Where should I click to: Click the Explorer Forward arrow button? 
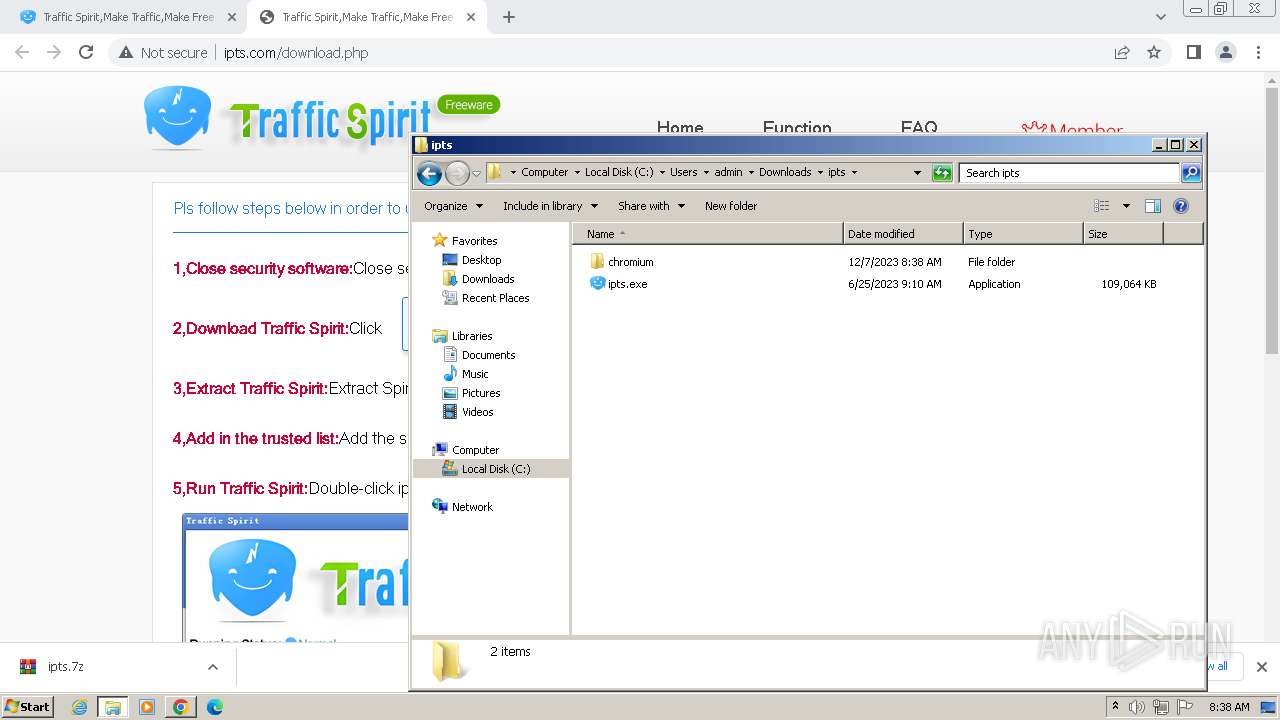(x=457, y=173)
